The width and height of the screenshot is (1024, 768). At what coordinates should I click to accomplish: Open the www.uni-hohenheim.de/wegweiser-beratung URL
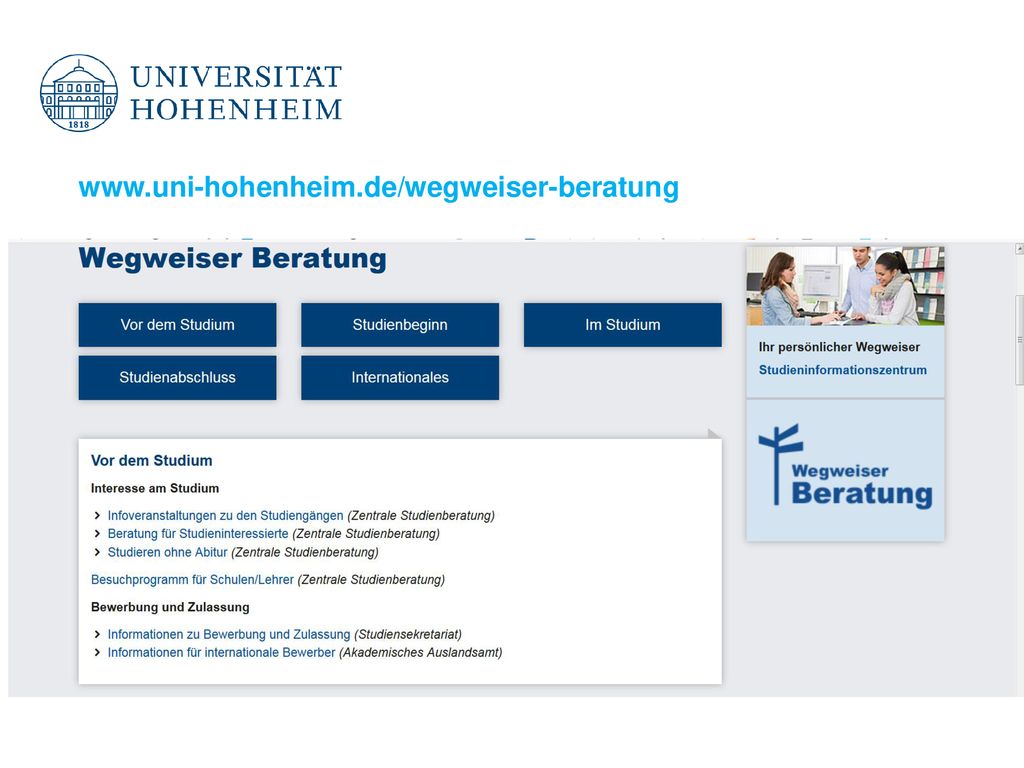(379, 187)
